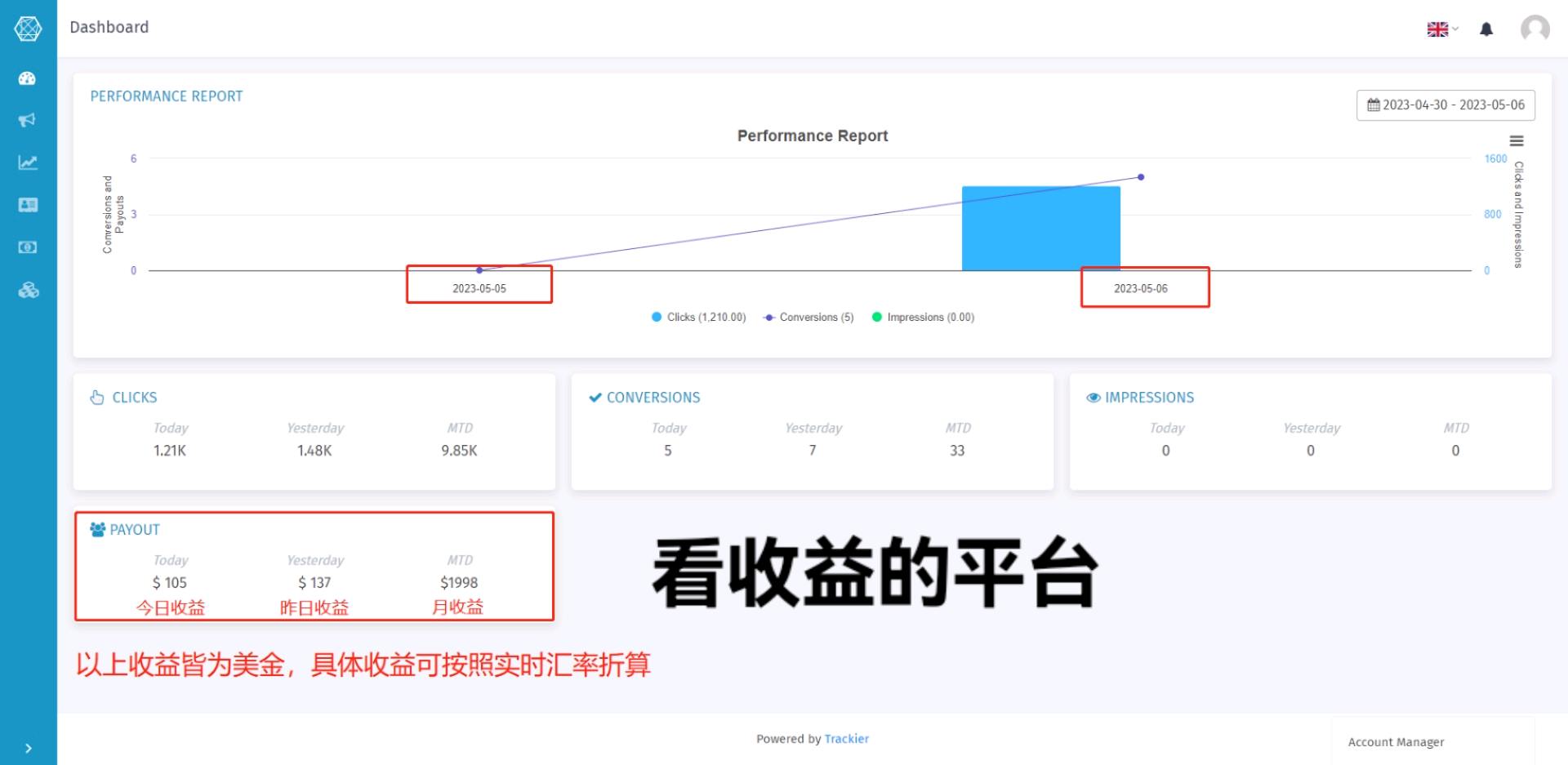Click the 2023-05-06 axis label
This screenshot has width=1568, height=765.
(x=1141, y=288)
